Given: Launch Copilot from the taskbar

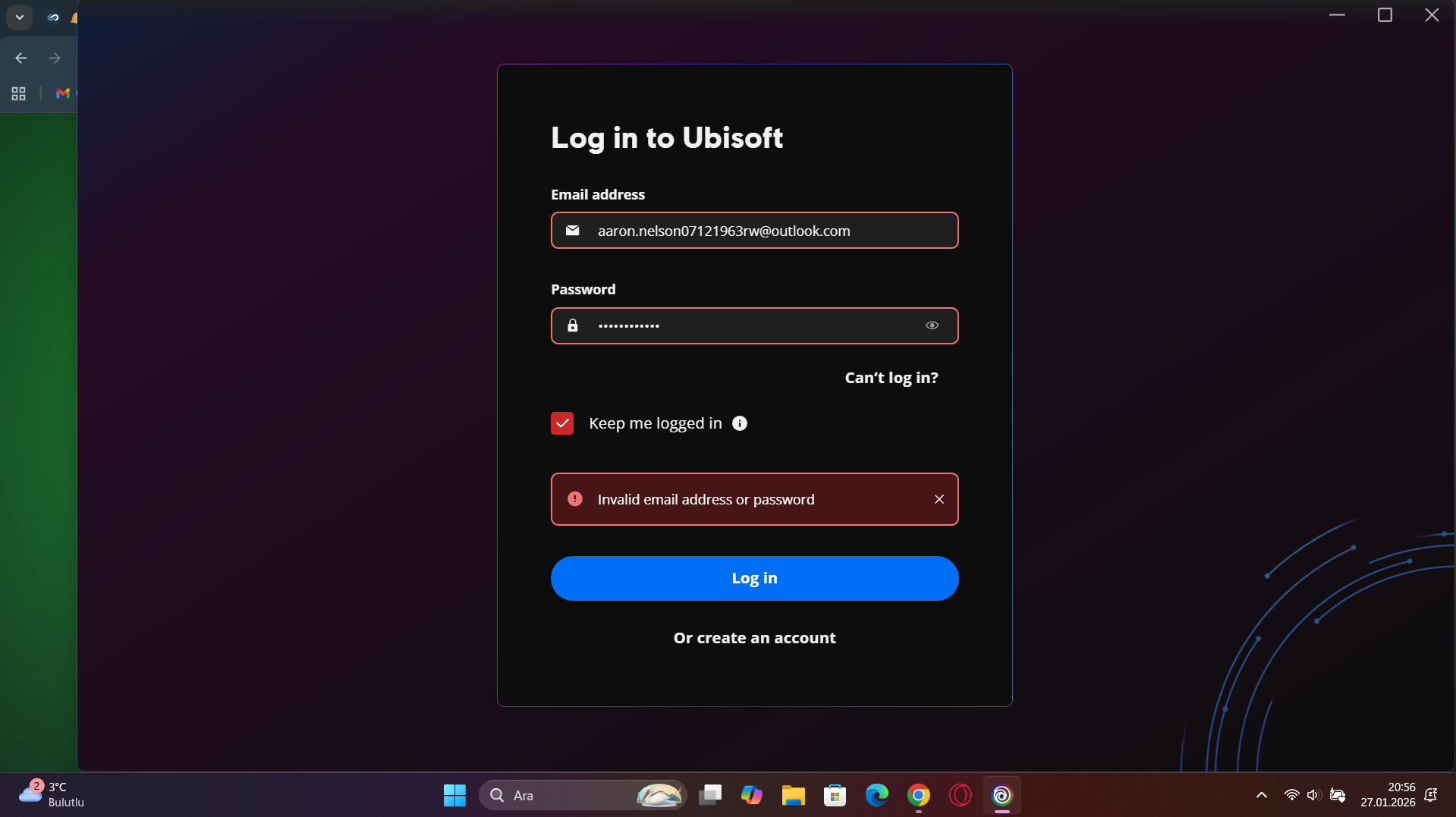Looking at the screenshot, I should click(752, 795).
